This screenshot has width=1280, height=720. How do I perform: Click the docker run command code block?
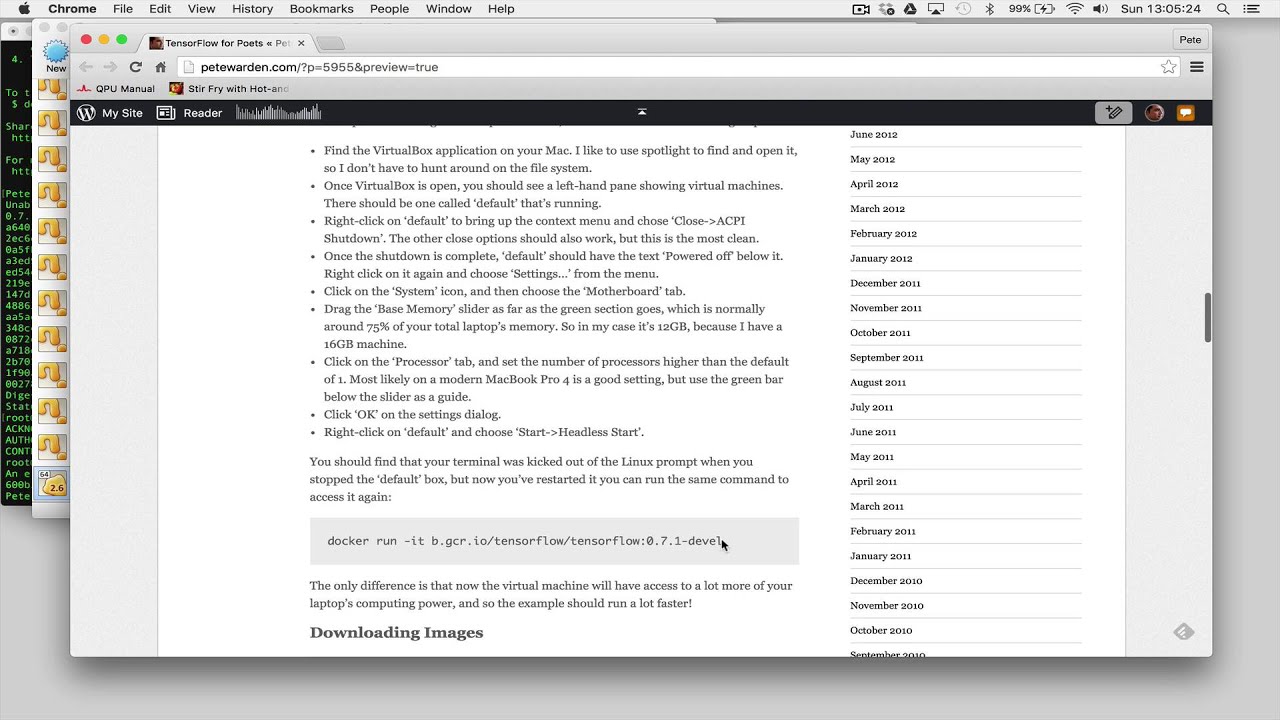point(554,541)
